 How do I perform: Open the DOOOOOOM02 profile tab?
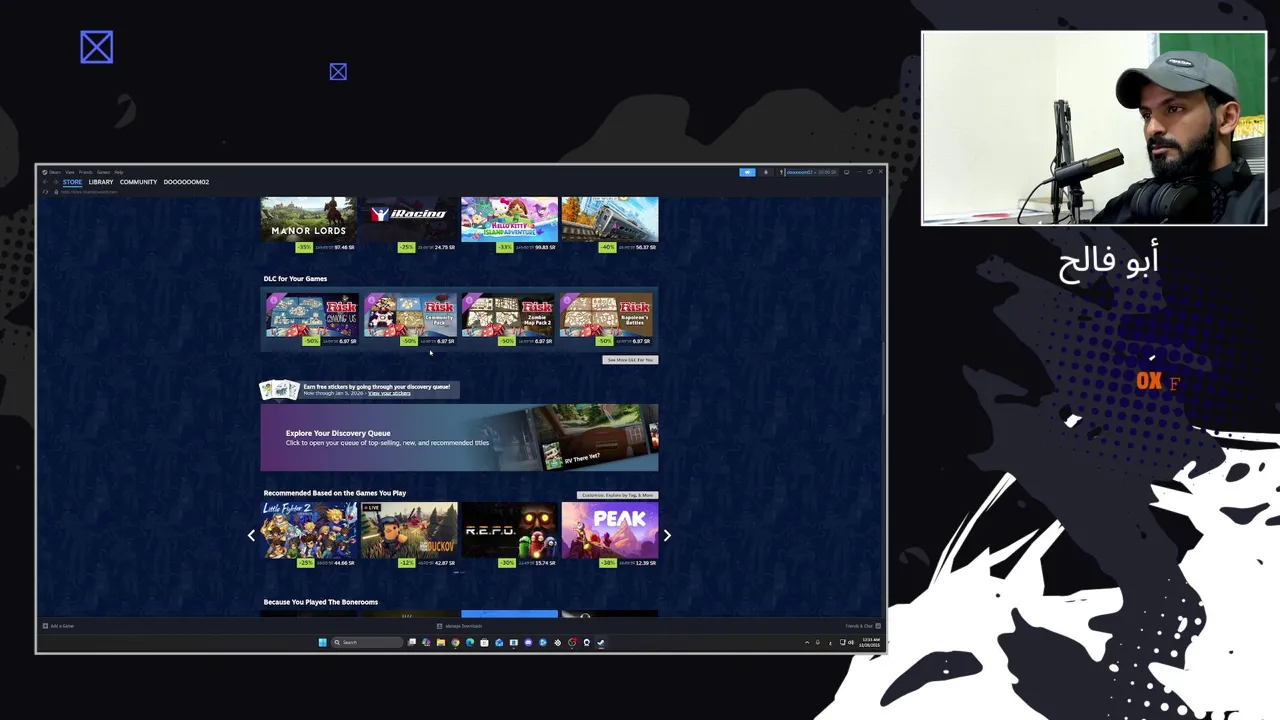[186, 182]
